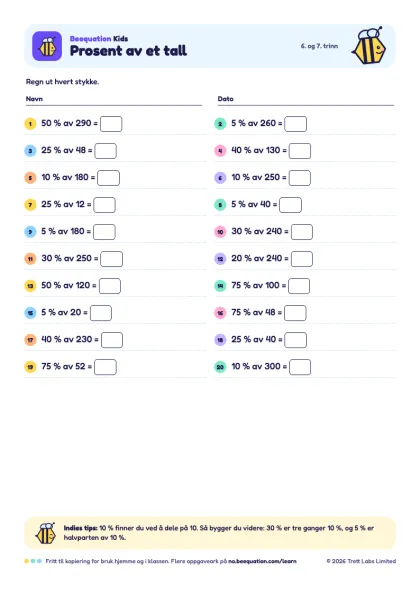The height and width of the screenshot is (595, 420).
Task: Click the purple Beequation app icon
Action: [47, 46]
